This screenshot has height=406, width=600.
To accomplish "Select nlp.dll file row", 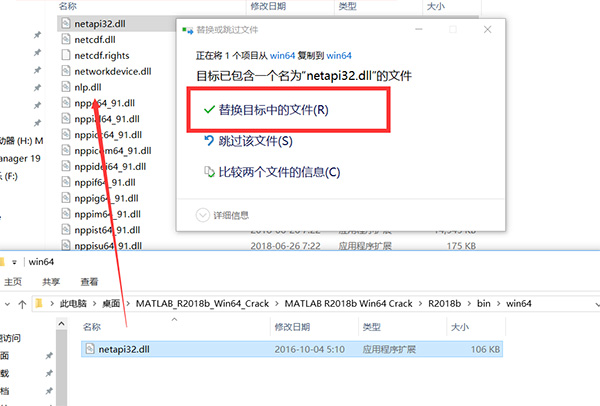I will coord(88,88).
